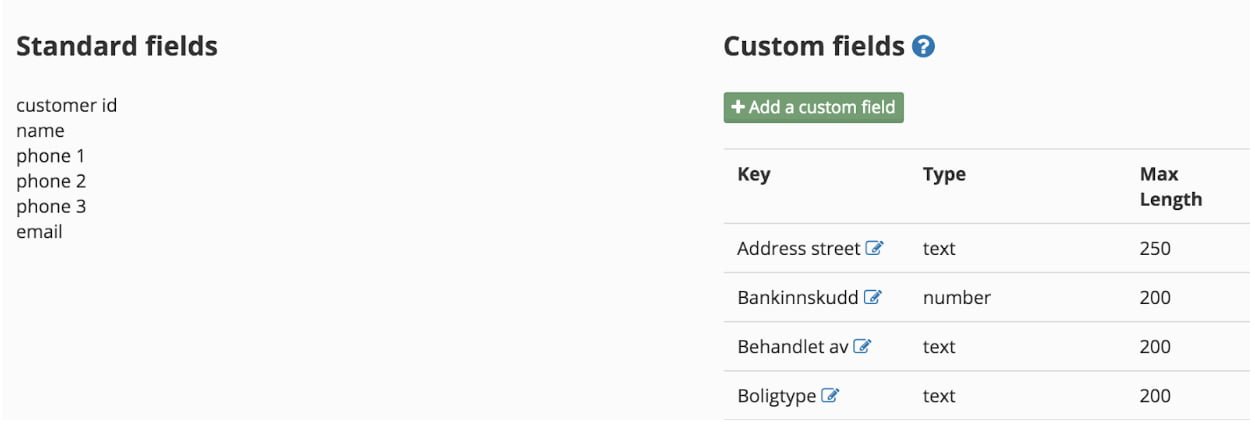Select the Boligtype row label
1255x424 pixels.
(777, 396)
